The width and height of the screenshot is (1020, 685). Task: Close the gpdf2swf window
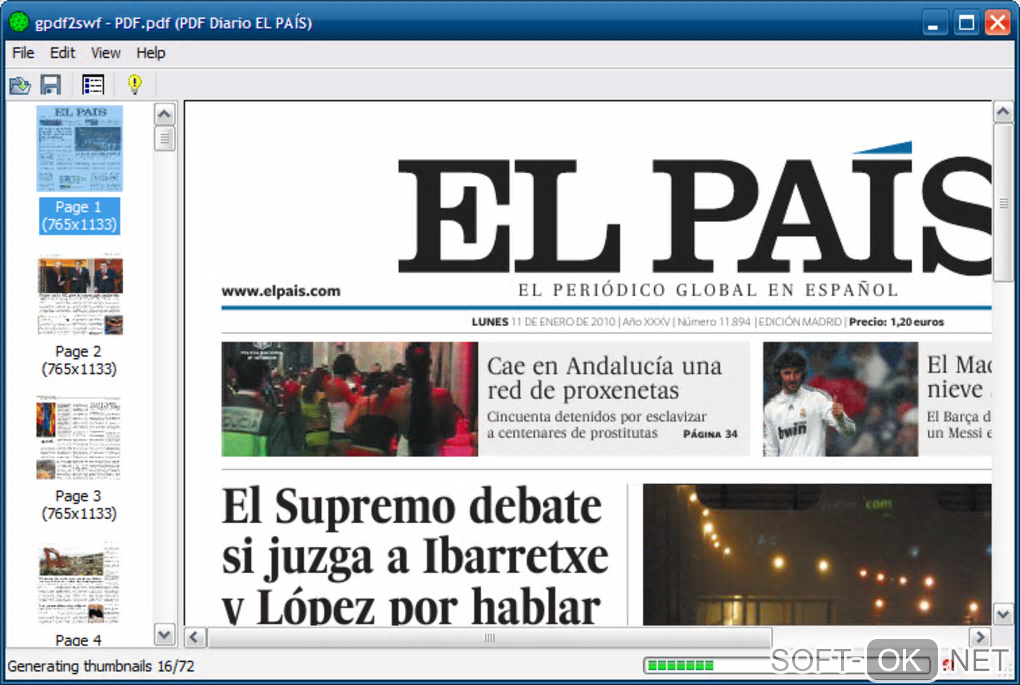997,23
